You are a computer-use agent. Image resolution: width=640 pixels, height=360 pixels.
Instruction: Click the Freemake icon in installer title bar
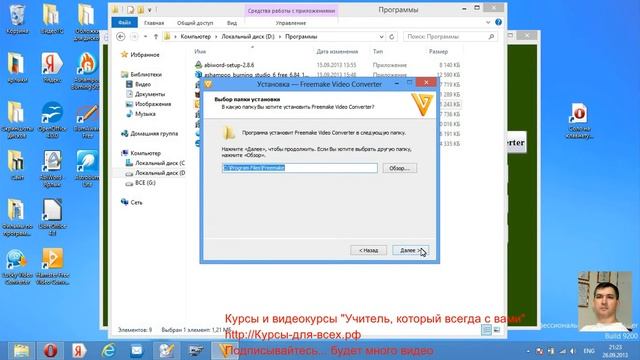pos(208,84)
